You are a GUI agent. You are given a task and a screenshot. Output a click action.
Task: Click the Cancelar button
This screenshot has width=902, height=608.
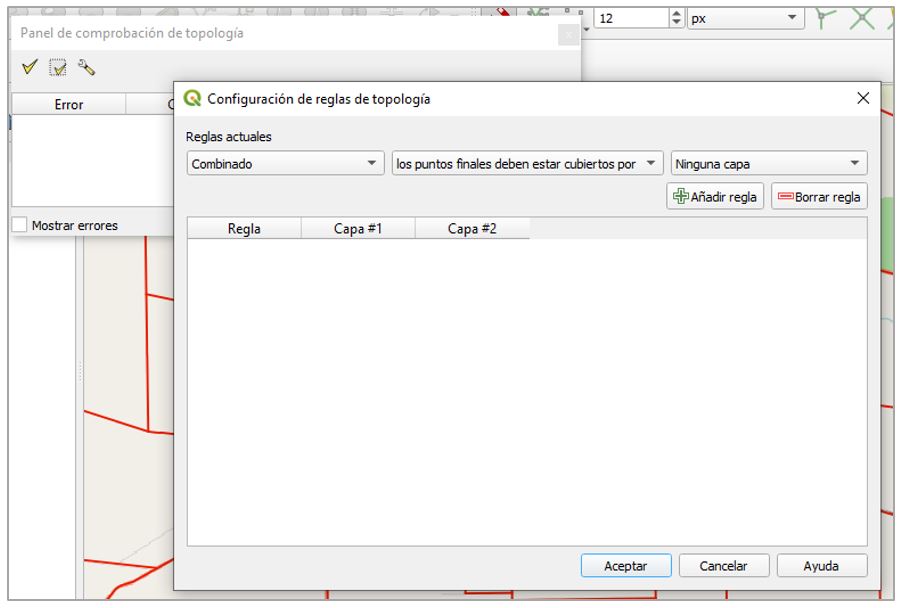click(724, 565)
